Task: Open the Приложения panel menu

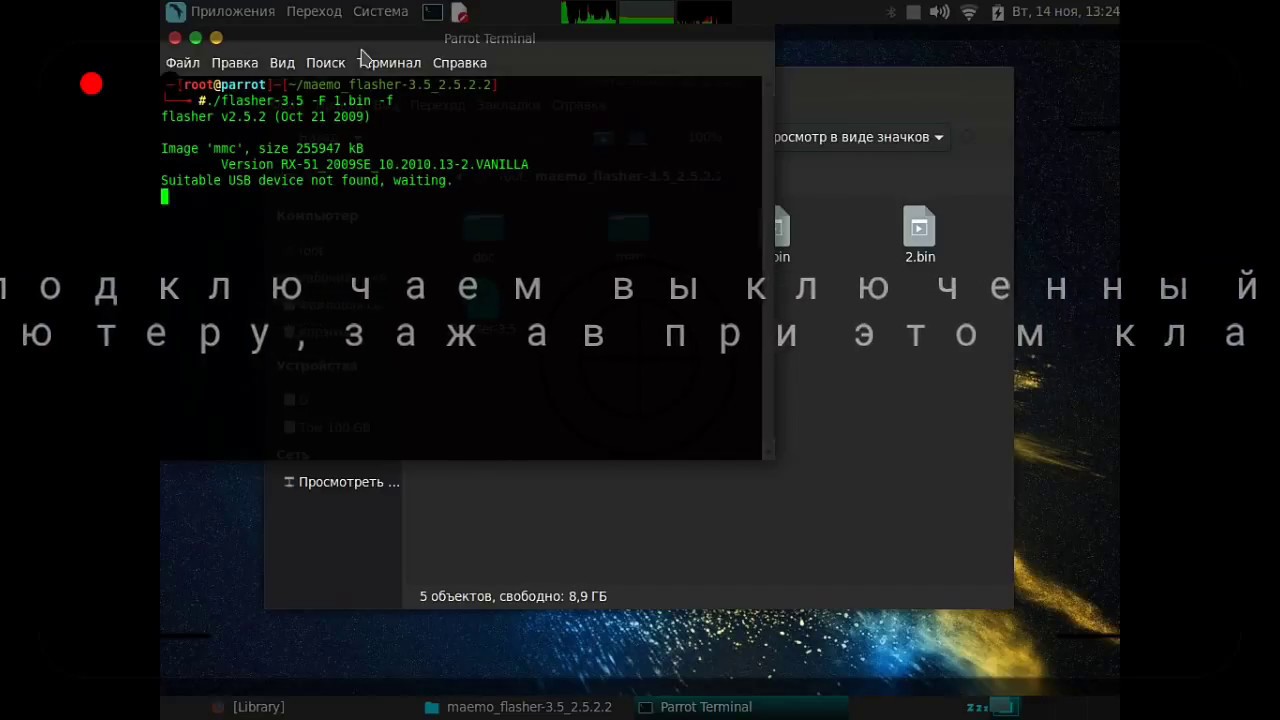Action: [x=232, y=12]
